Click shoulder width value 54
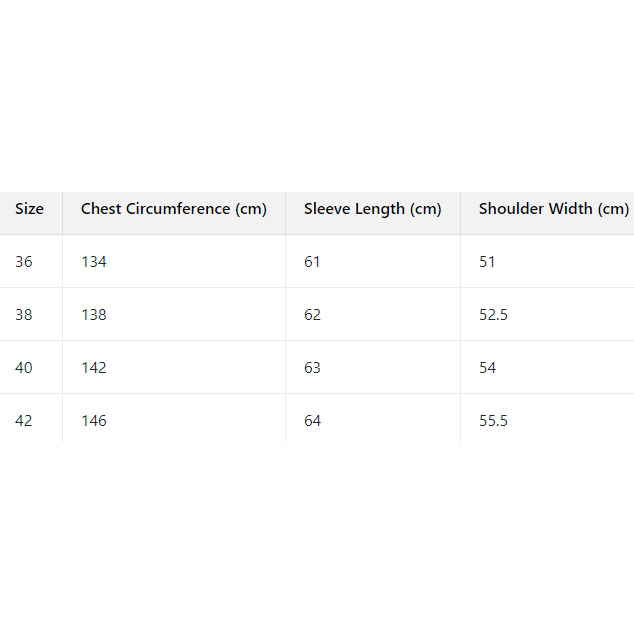 [488, 368]
